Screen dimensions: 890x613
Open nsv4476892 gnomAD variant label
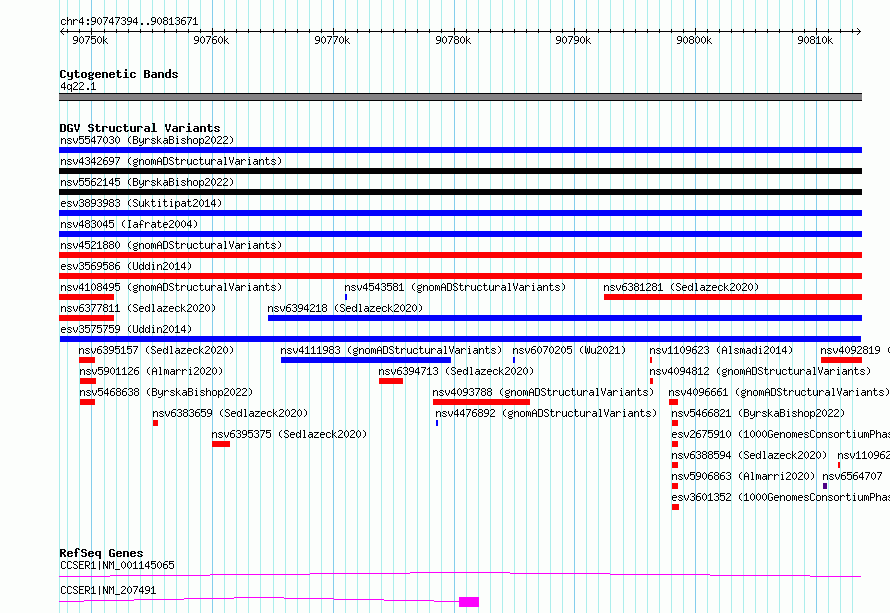tap(546, 413)
